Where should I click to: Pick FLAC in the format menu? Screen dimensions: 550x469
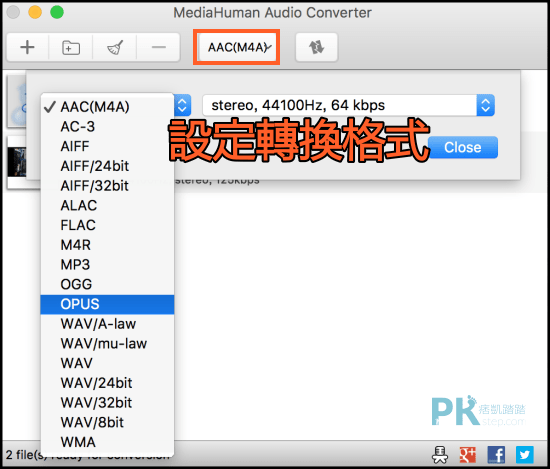[x=107, y=225]
